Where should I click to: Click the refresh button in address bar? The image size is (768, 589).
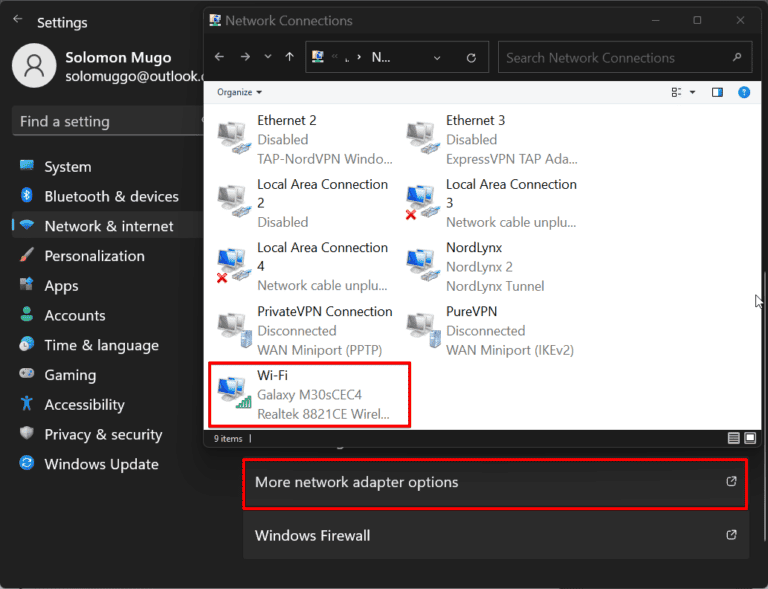471,58
